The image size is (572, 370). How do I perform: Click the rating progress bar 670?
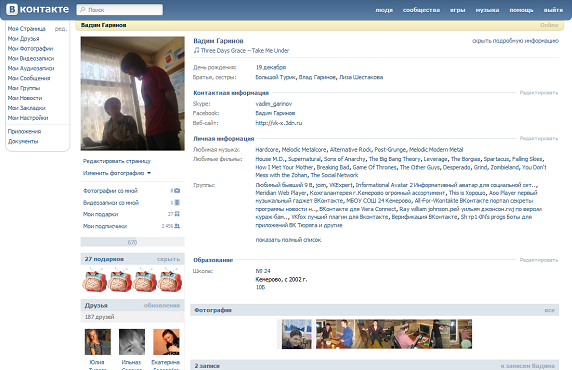(x=132, y=242)
